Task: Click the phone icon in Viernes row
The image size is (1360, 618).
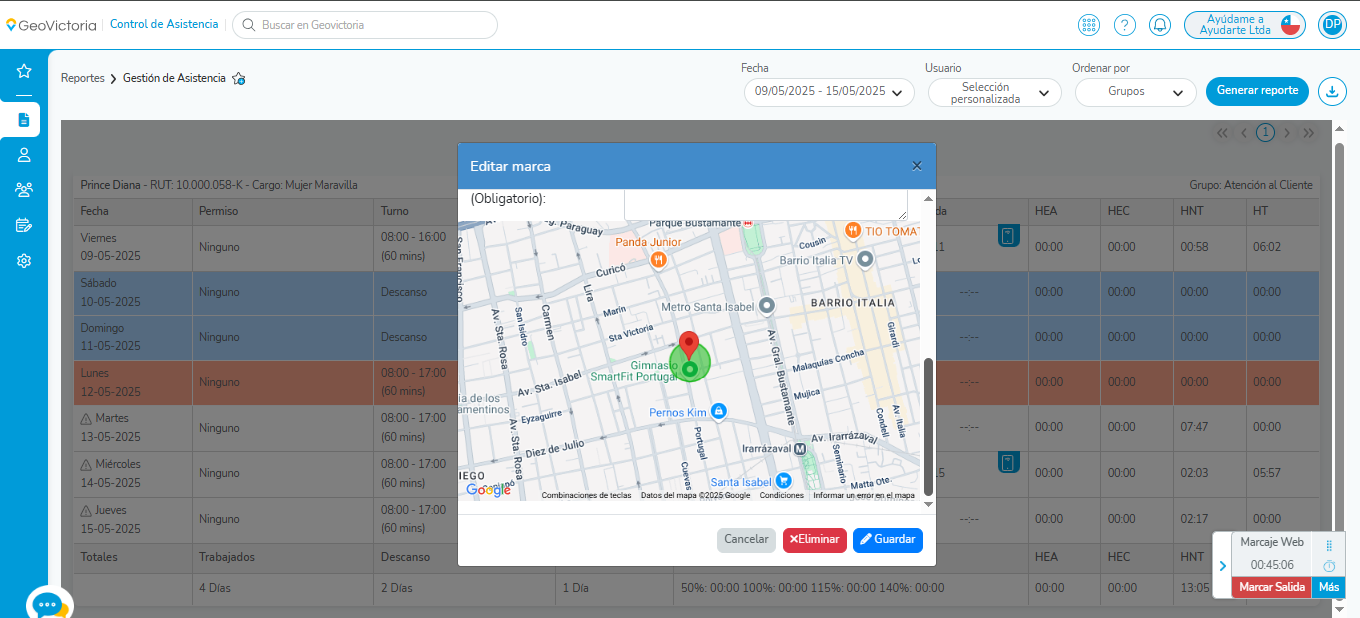Action: (x=1008, y=236)
